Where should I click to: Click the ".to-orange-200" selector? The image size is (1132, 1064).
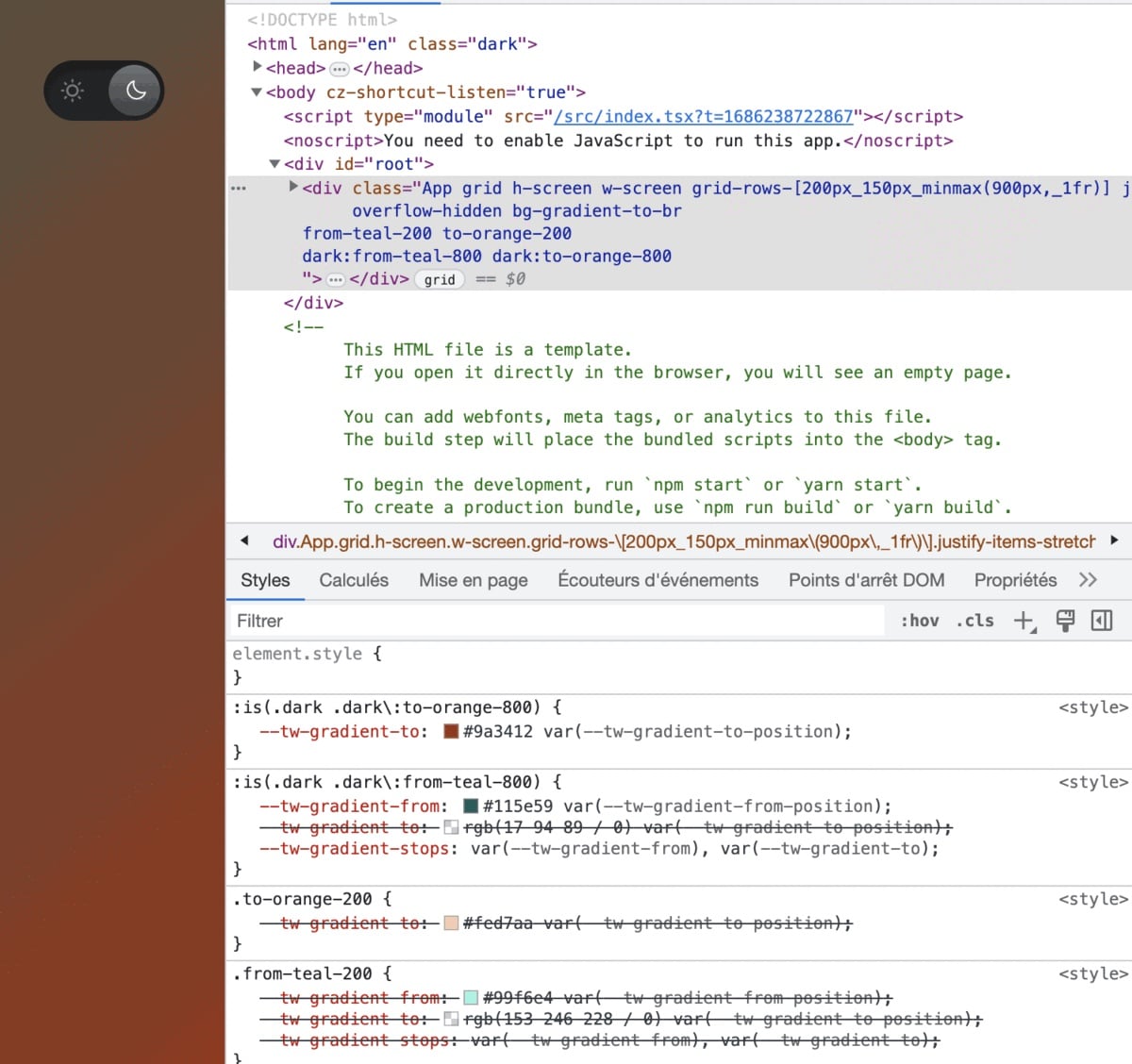pos(302,899)
